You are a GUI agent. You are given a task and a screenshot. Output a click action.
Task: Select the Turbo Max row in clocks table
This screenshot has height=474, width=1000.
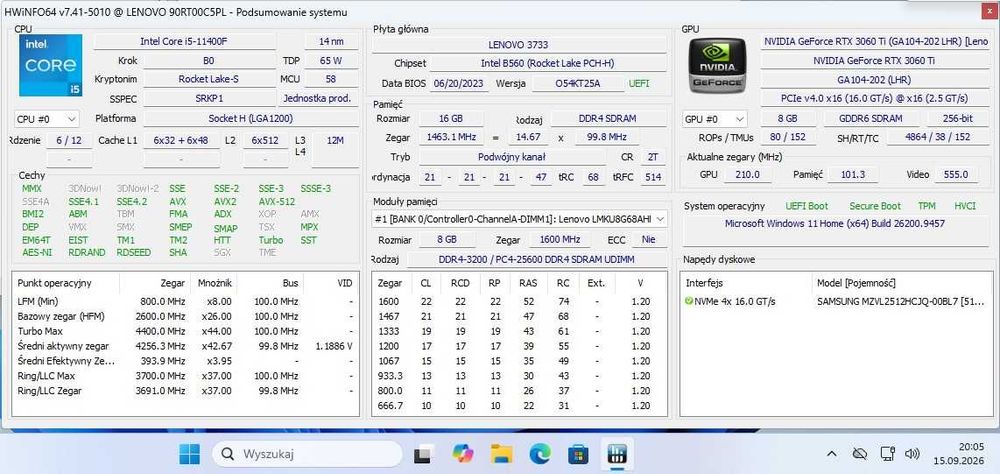pos(185,331)
